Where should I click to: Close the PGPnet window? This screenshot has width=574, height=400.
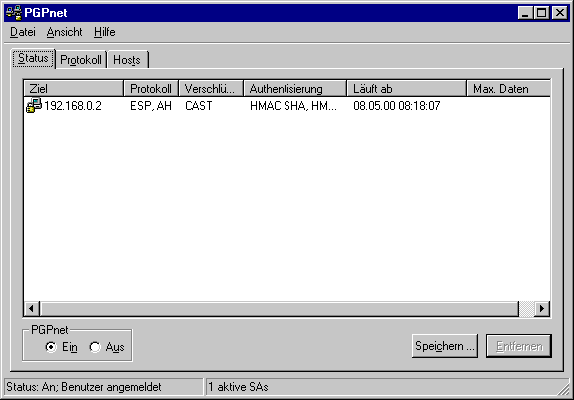pos(560,13)
